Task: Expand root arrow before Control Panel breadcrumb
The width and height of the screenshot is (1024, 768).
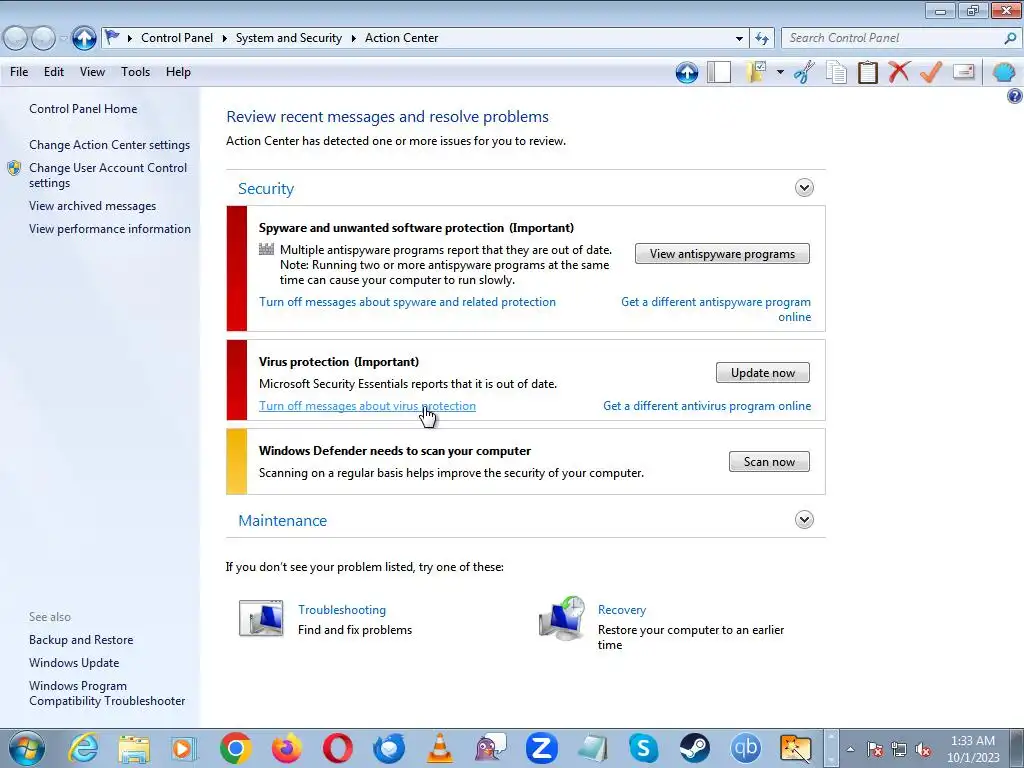Action: click(129, 39)
